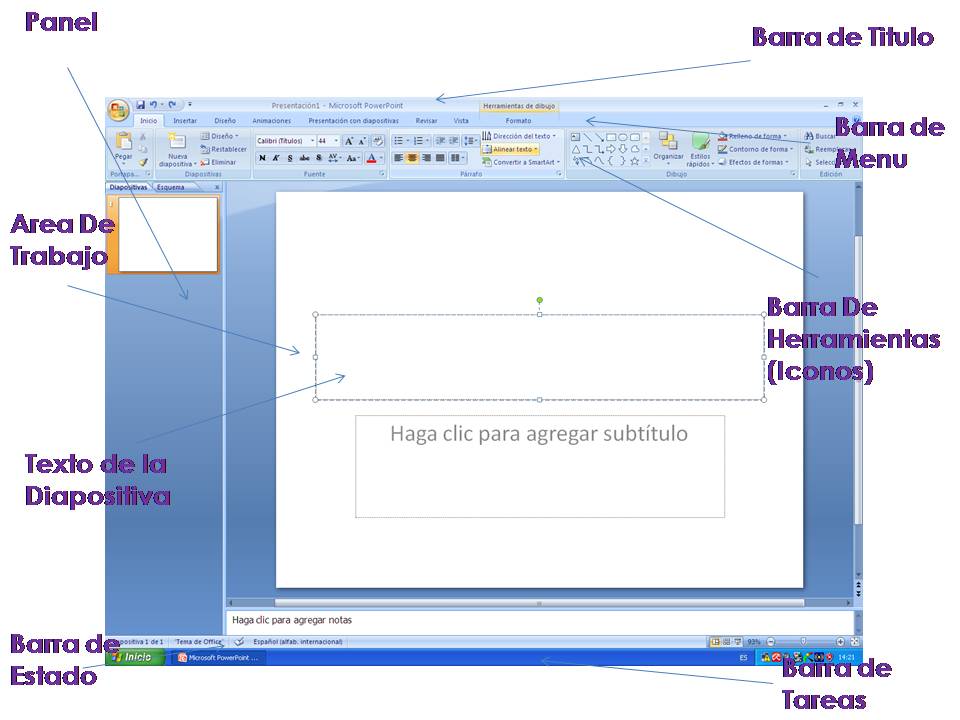
Task: Toggle italic (K) formatting
Action: point(278,155)
